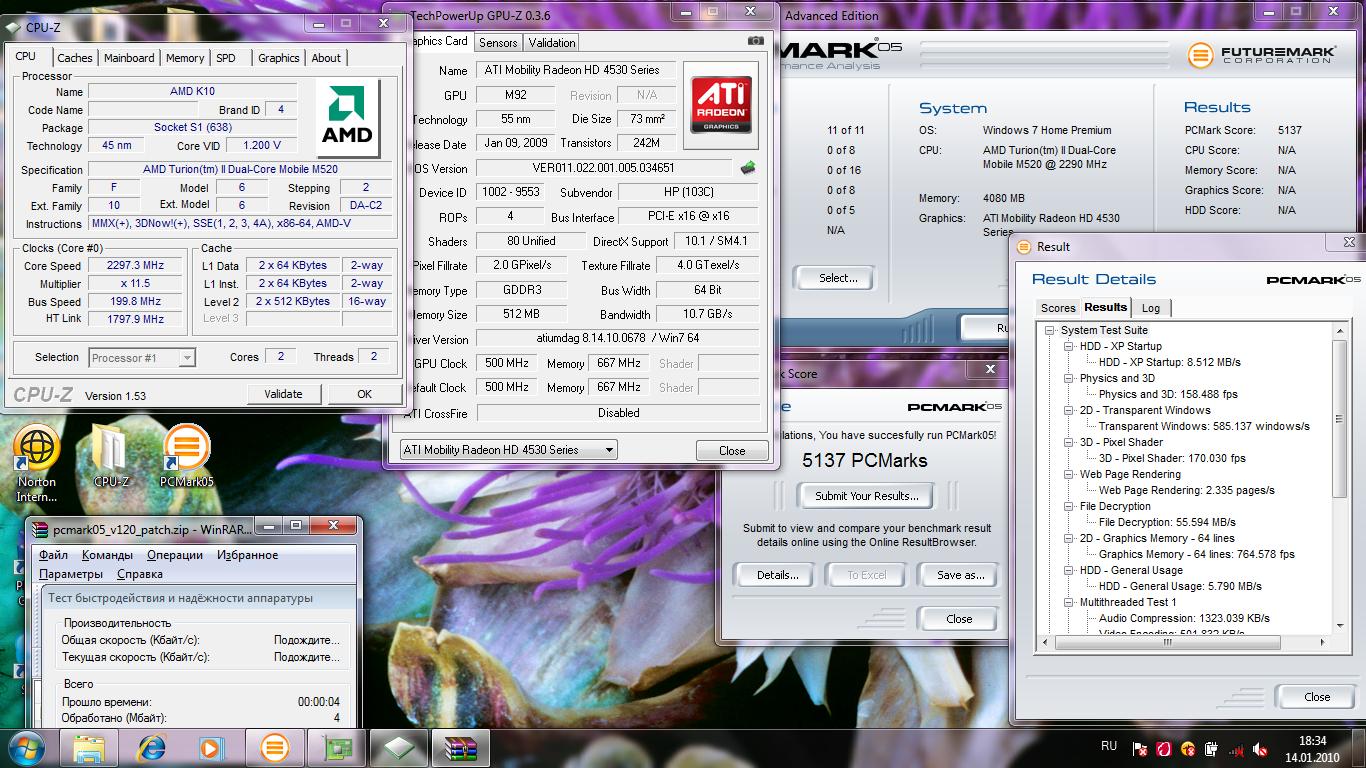Click the AMD logo in CPU-Z

pyautogui.click(x=347, y=119)
